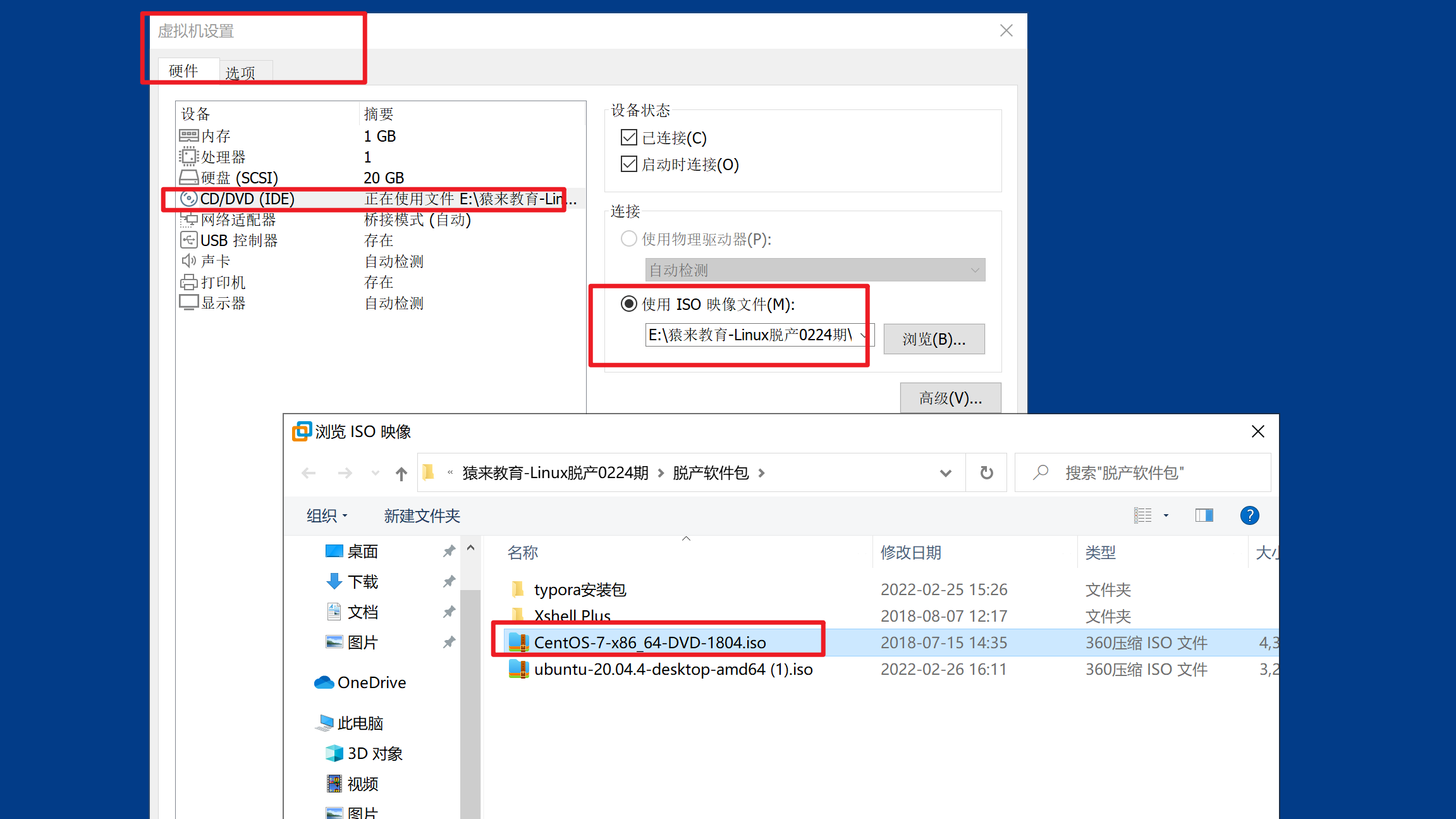
Task: Select the 显示器 display icon
Action: [188, 302]
